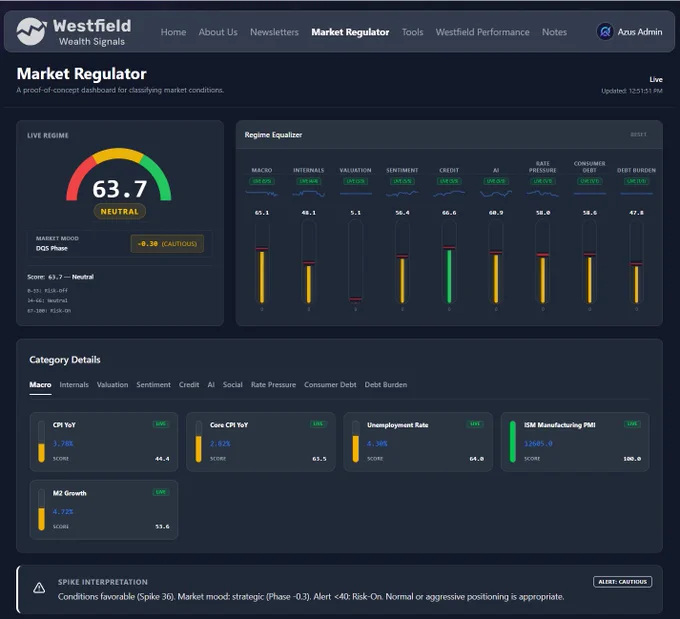Image resolution: width=680 pixels, height=619 pixels.
Task: Click the LIVE badge on the ISM Manufacturing PMI card
Action: [632, 424]
